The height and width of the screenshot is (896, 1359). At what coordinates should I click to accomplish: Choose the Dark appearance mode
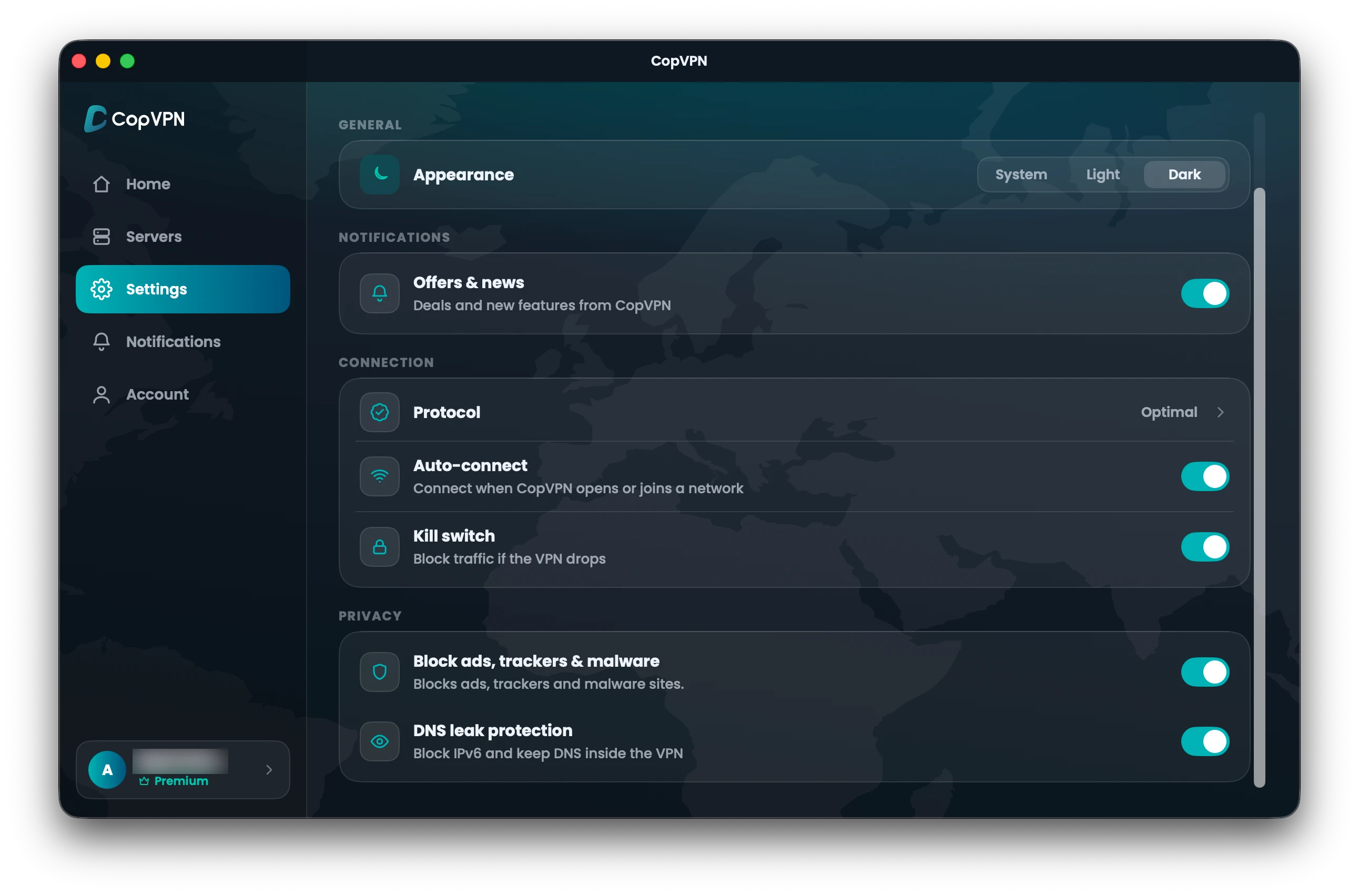tap(1184, 174)
